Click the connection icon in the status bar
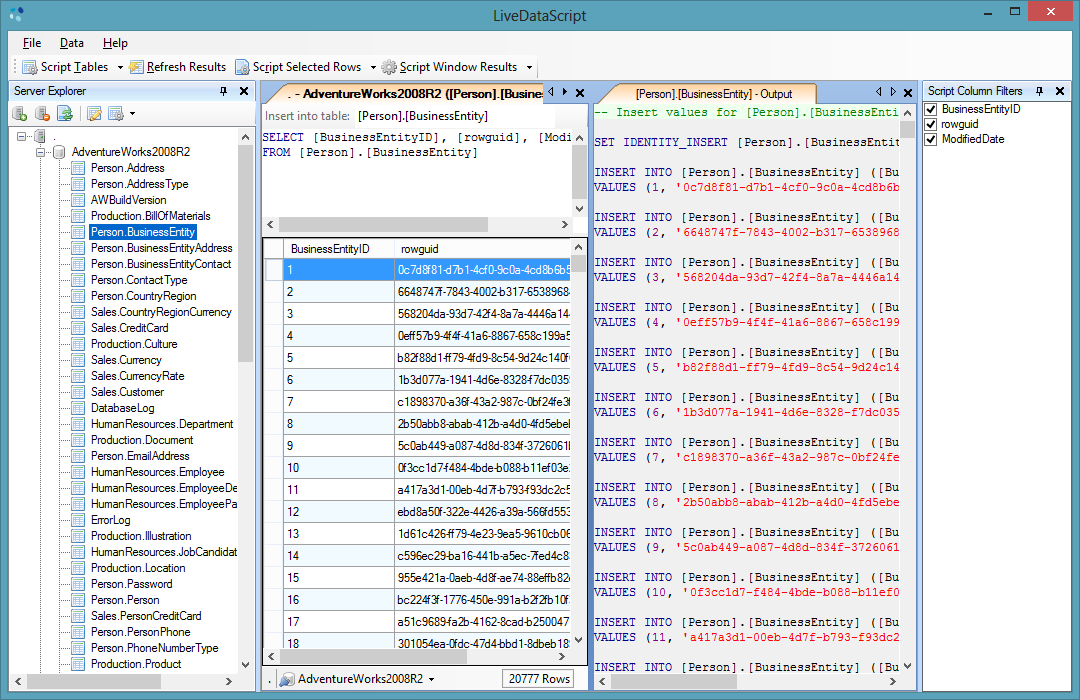 [287, 679]
